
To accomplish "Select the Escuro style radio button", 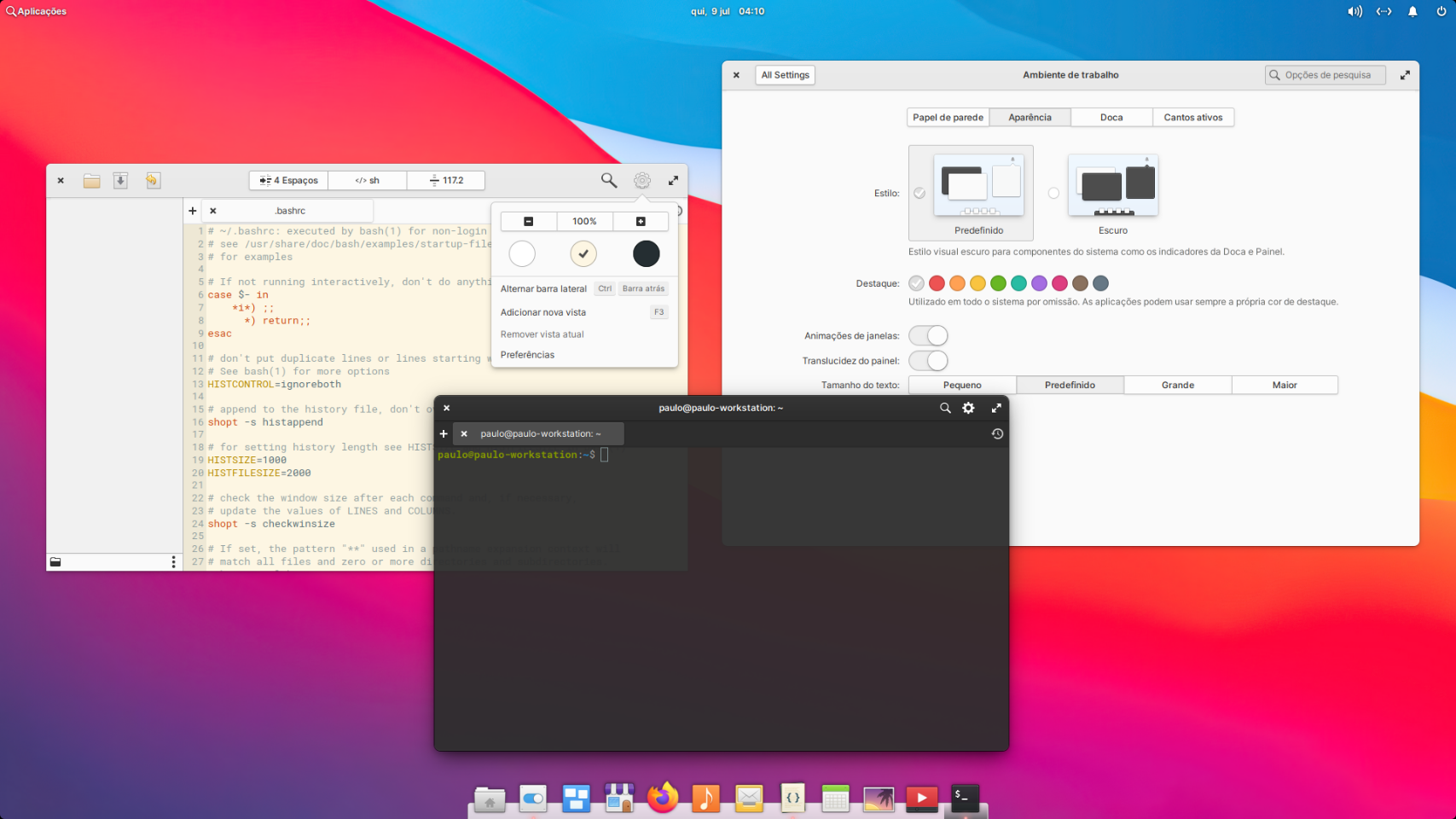I will pyautogui.click(x=1053, y=193).
